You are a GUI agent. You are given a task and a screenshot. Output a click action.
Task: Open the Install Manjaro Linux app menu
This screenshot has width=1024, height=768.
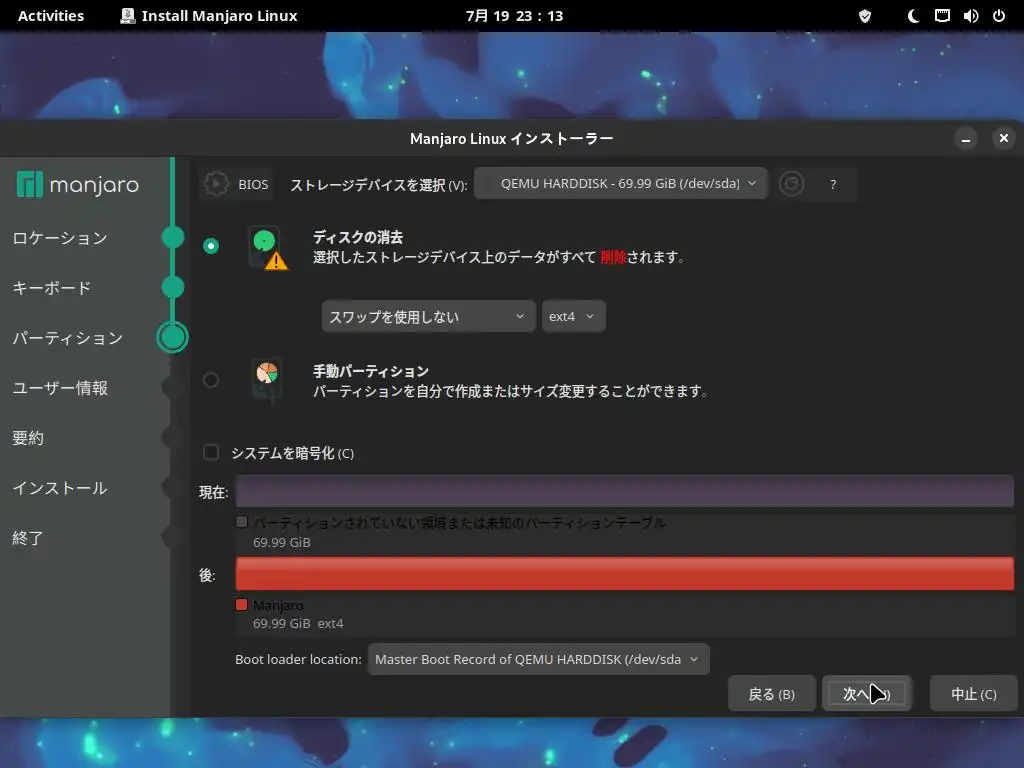click(x=209, y=16)
